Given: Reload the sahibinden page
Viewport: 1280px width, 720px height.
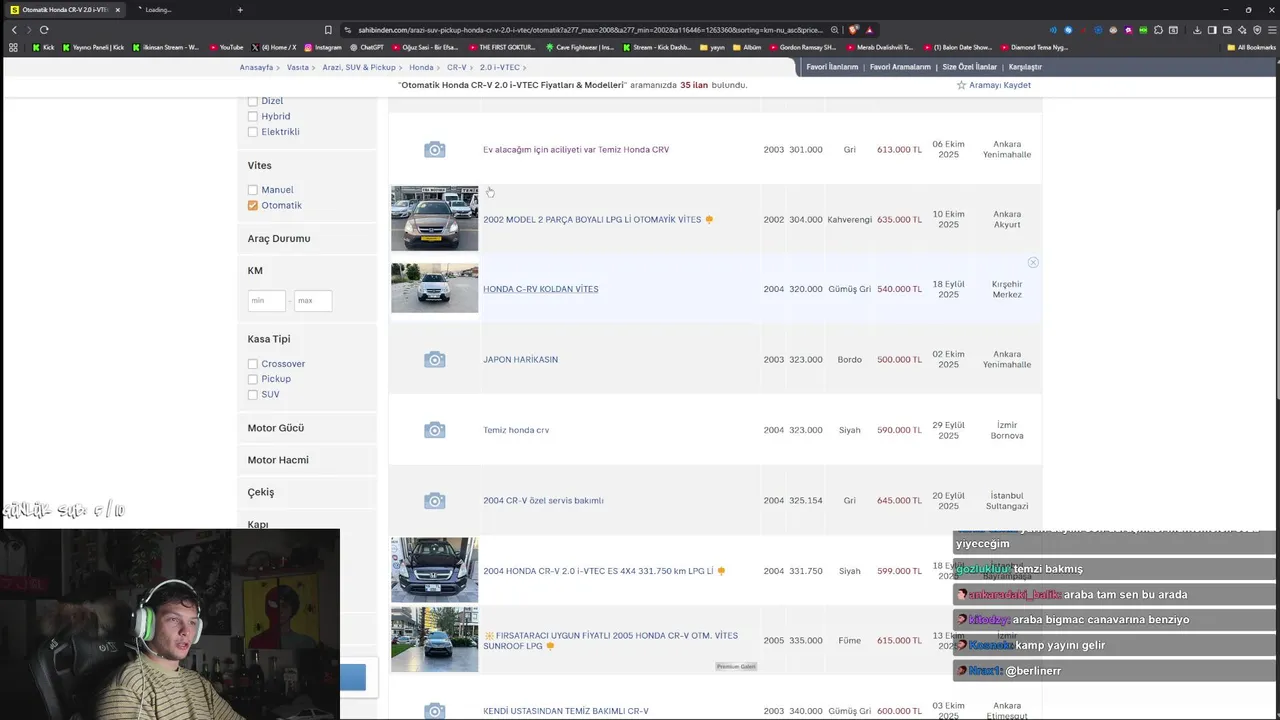Looking at the screenshot, I should click(x=44, y=30).
